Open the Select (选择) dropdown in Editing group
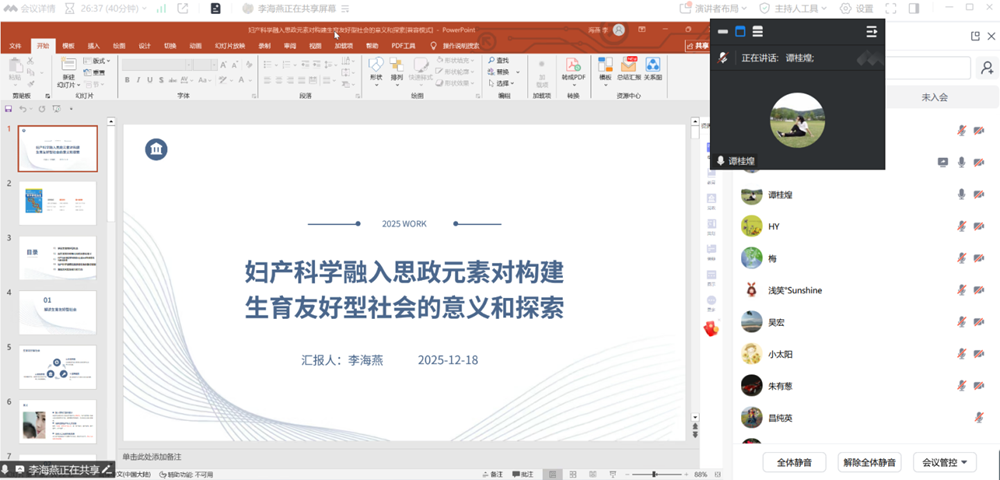This screenshot has height=480, width=1000. pos(503,84)
